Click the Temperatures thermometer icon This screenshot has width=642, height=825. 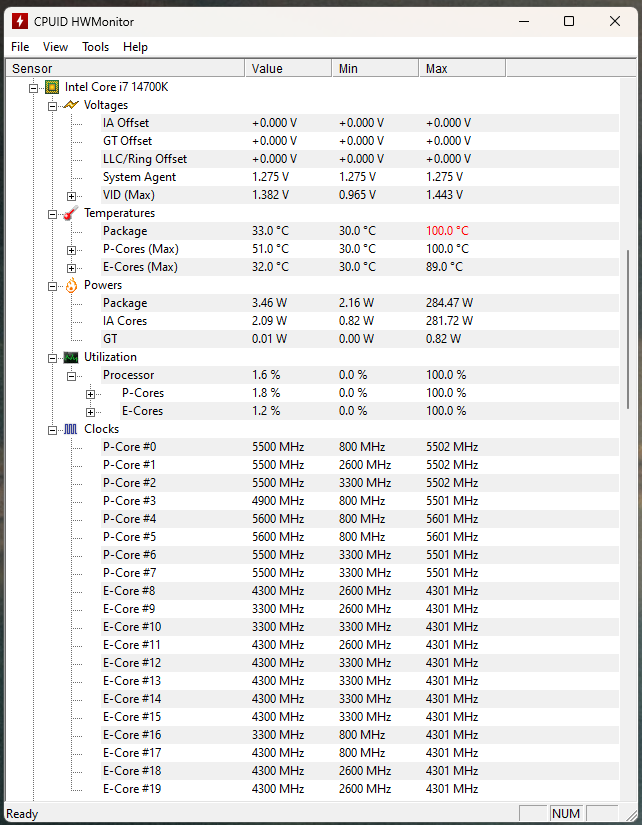pyautogui.click(x=70, y=213)
